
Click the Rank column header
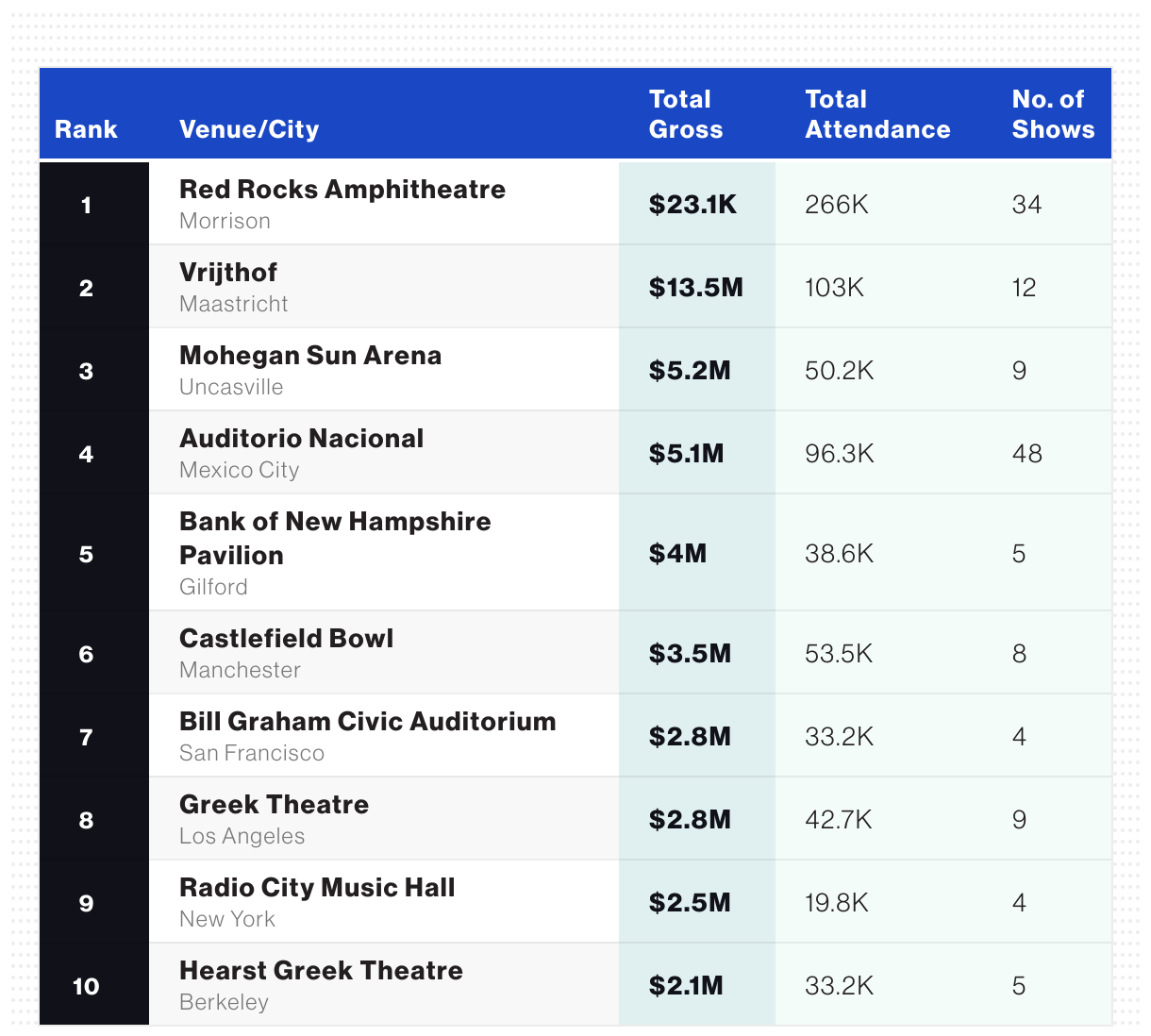pyautogui.click(x=86, y=129)
